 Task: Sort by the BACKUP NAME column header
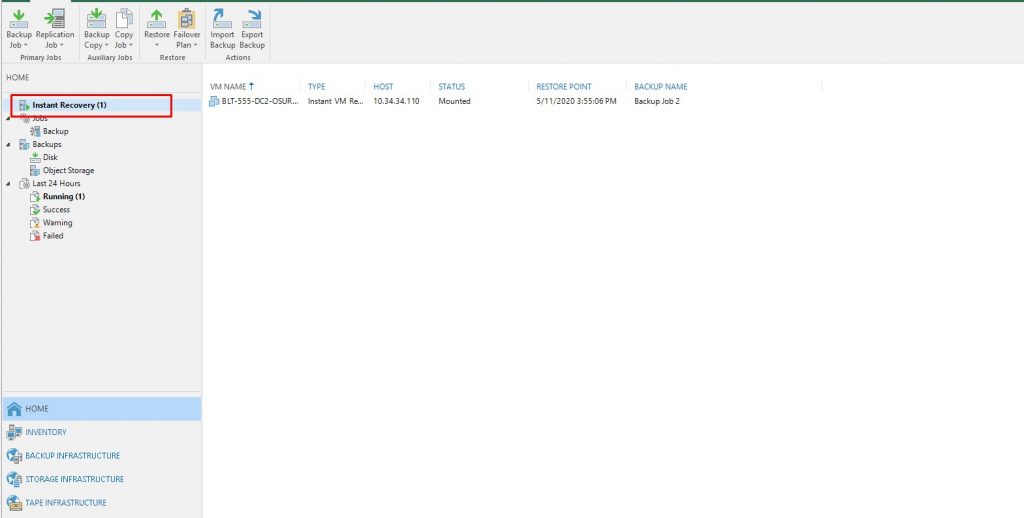click(660, 86)
